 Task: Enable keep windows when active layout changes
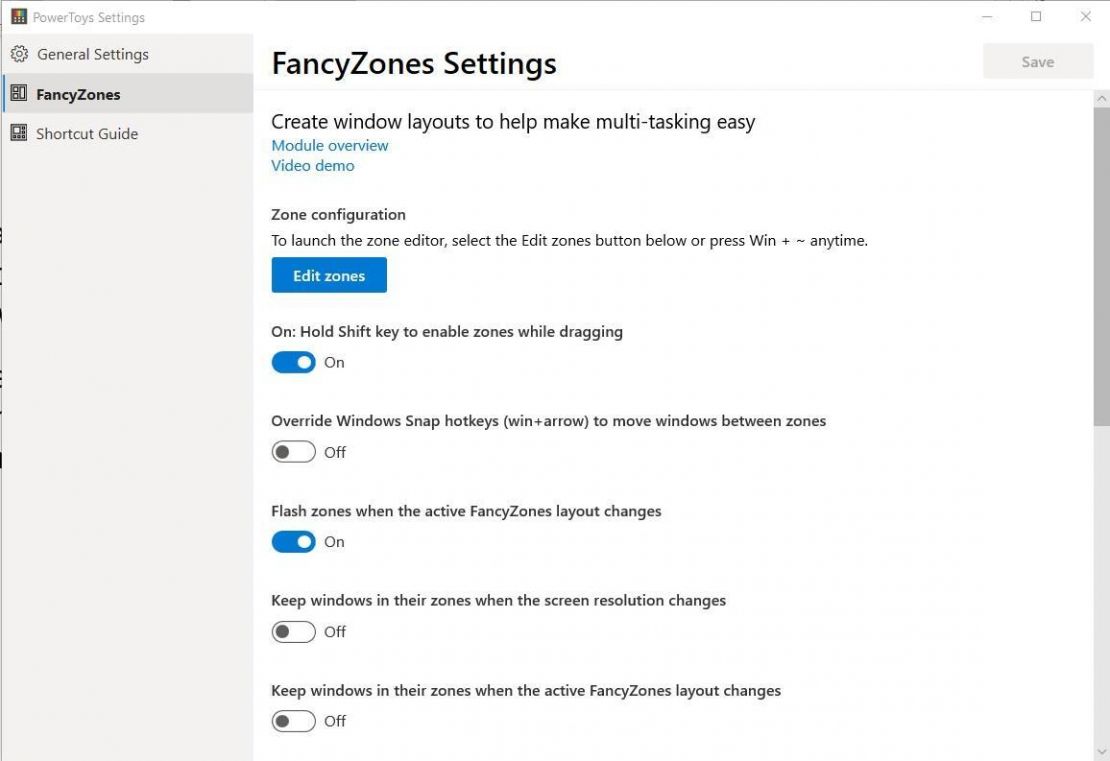293,720
